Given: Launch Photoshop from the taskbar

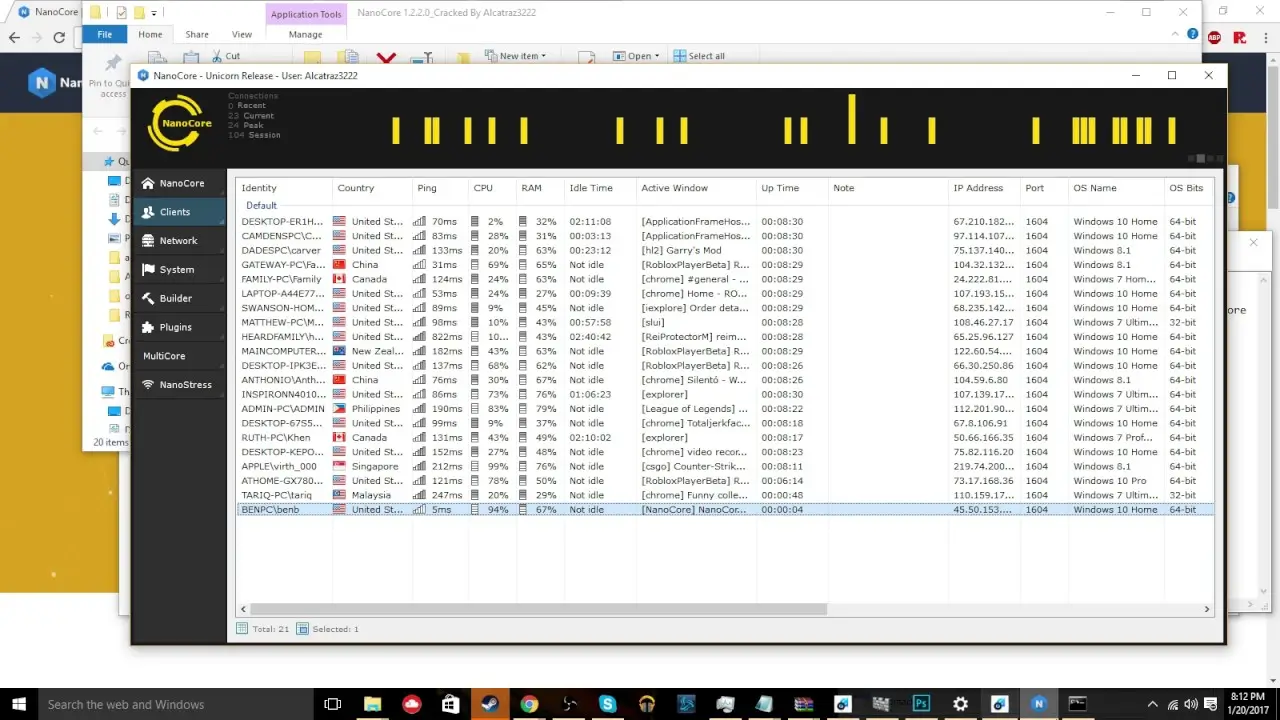Looking at the screenshot, I should point(920,703).
